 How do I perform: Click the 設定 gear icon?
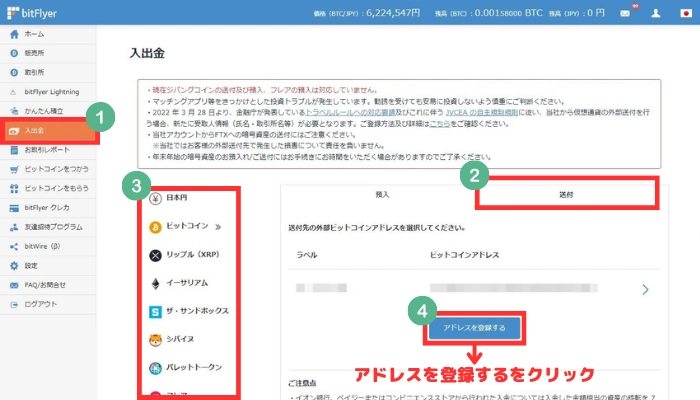(x=14, y=266)
